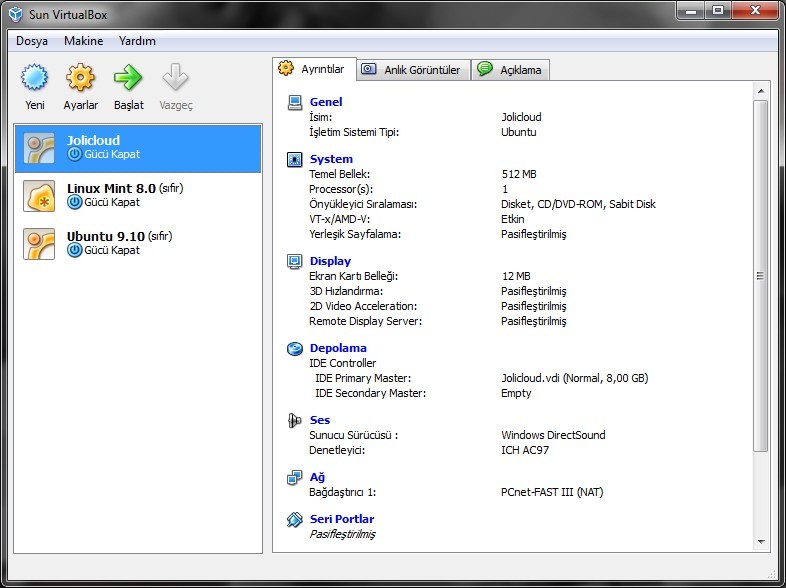786x588 pixels.
Task: Click the Ses speaker icon
Action: 295,420
